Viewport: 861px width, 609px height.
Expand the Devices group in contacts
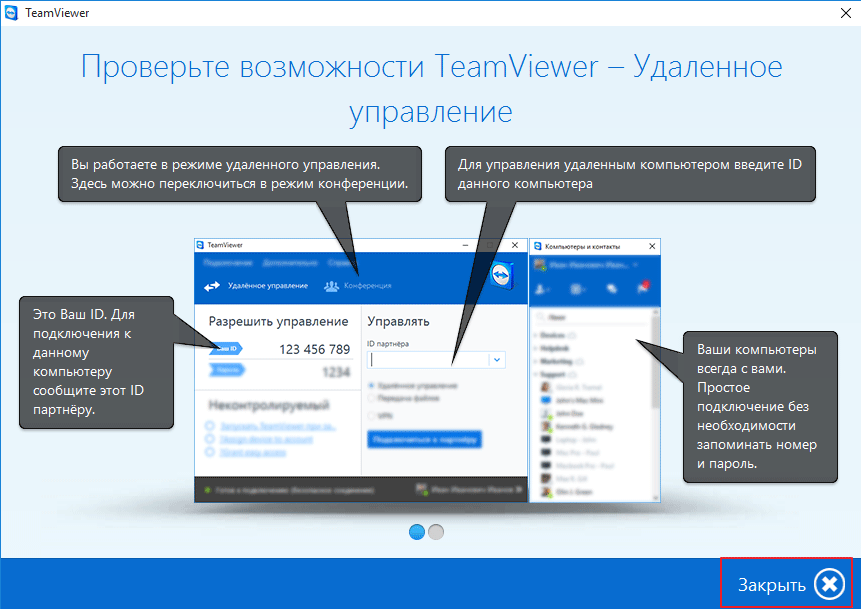tap(537, 335)
